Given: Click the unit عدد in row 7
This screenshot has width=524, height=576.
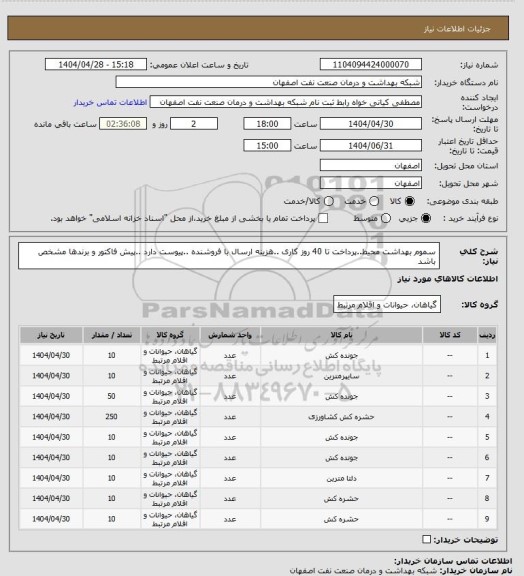Looking at the screenshot, I should [230, 478].
